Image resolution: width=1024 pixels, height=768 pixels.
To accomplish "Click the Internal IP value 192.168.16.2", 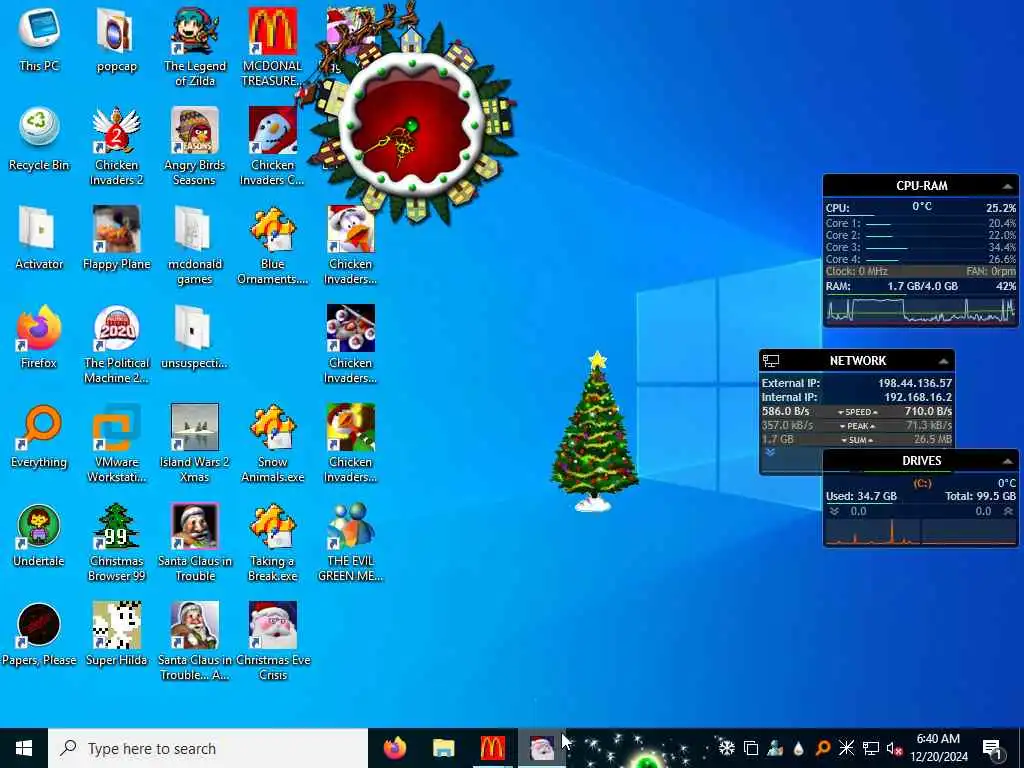I will pos(918,397).
